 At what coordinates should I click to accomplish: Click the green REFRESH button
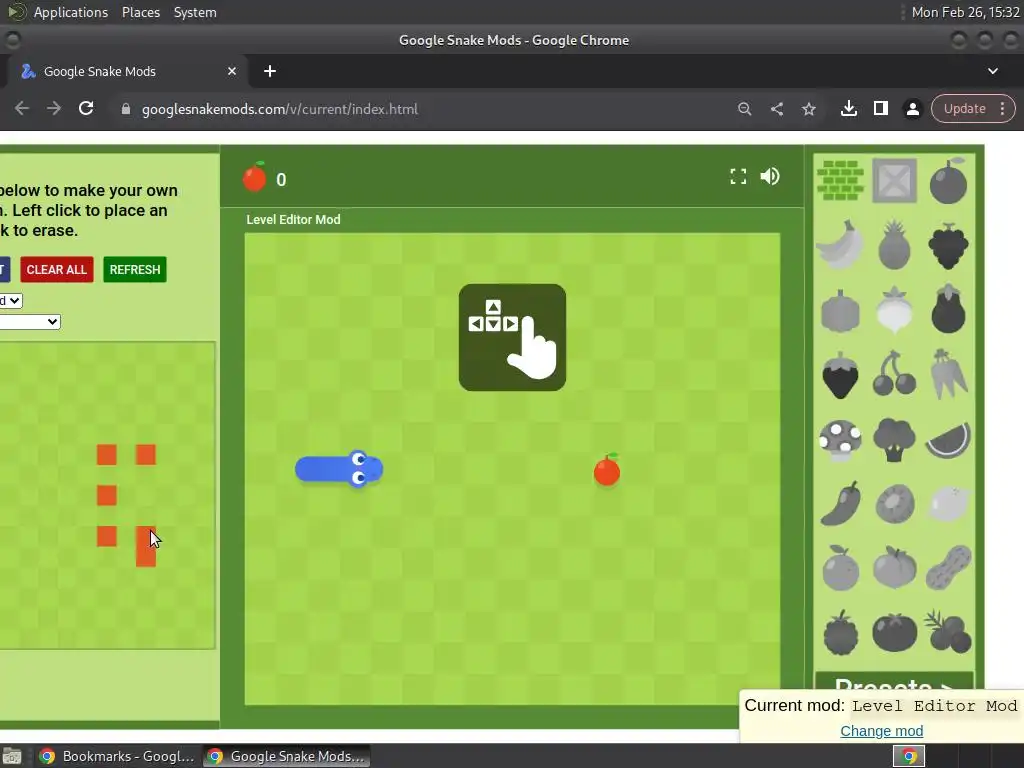tap(135, 270)
